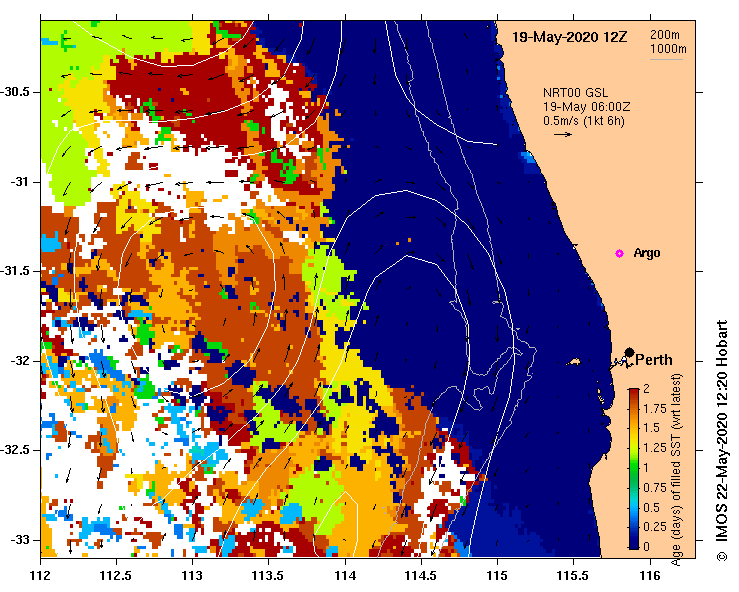
Task: Click latitude axis label '-32'
Action: click(x=21, y=361)
